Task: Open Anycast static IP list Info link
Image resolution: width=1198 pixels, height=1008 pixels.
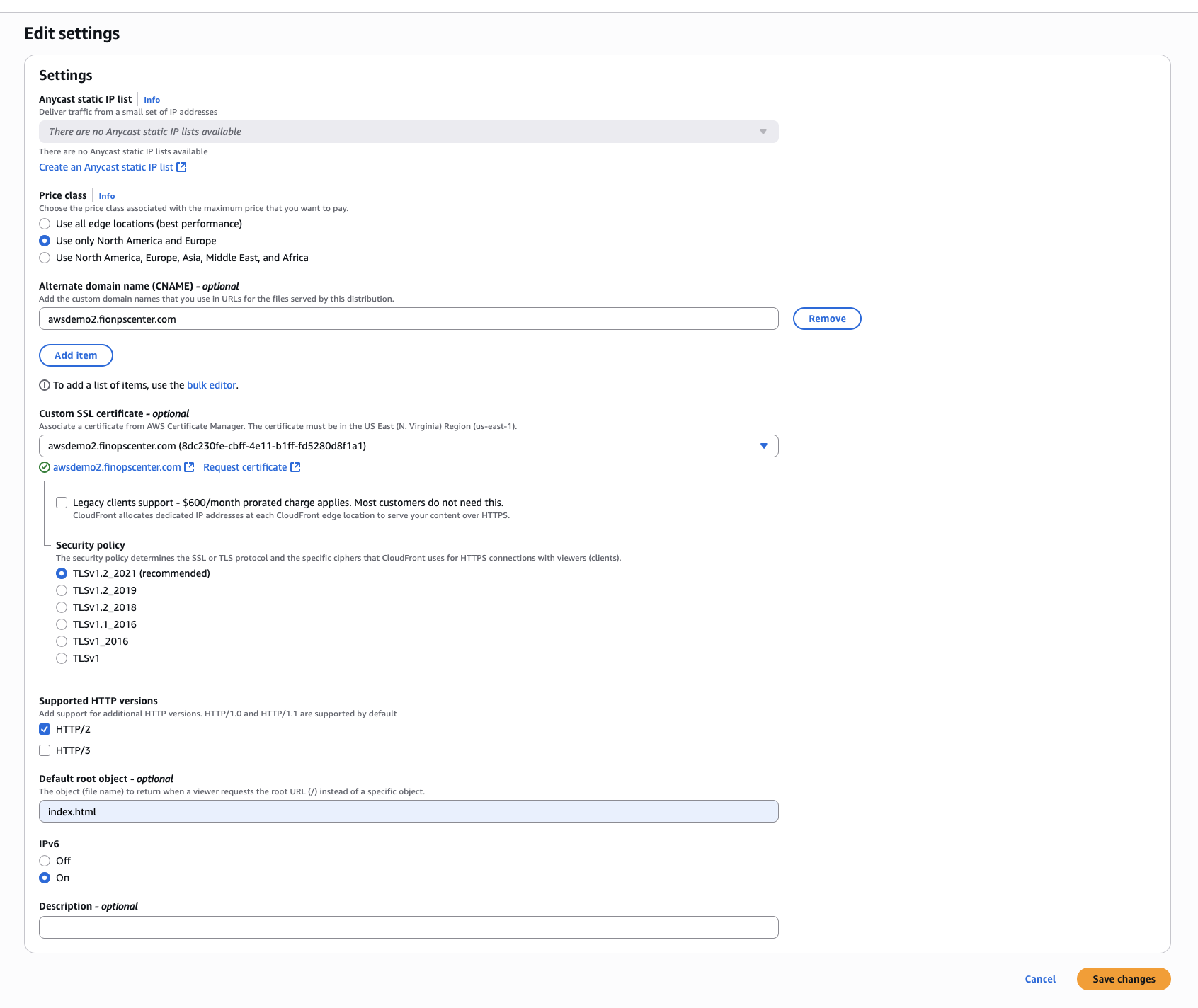Action: coord(152,100)
